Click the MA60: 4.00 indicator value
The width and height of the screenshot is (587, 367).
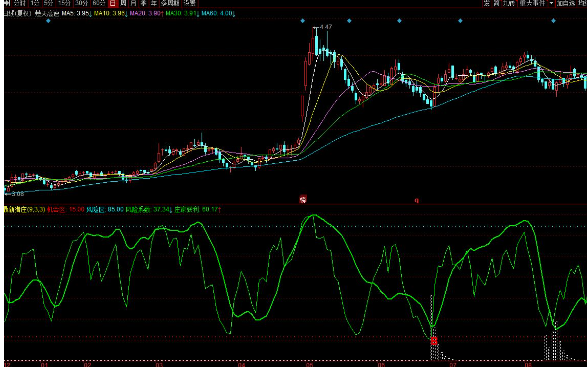pos(218,13)
